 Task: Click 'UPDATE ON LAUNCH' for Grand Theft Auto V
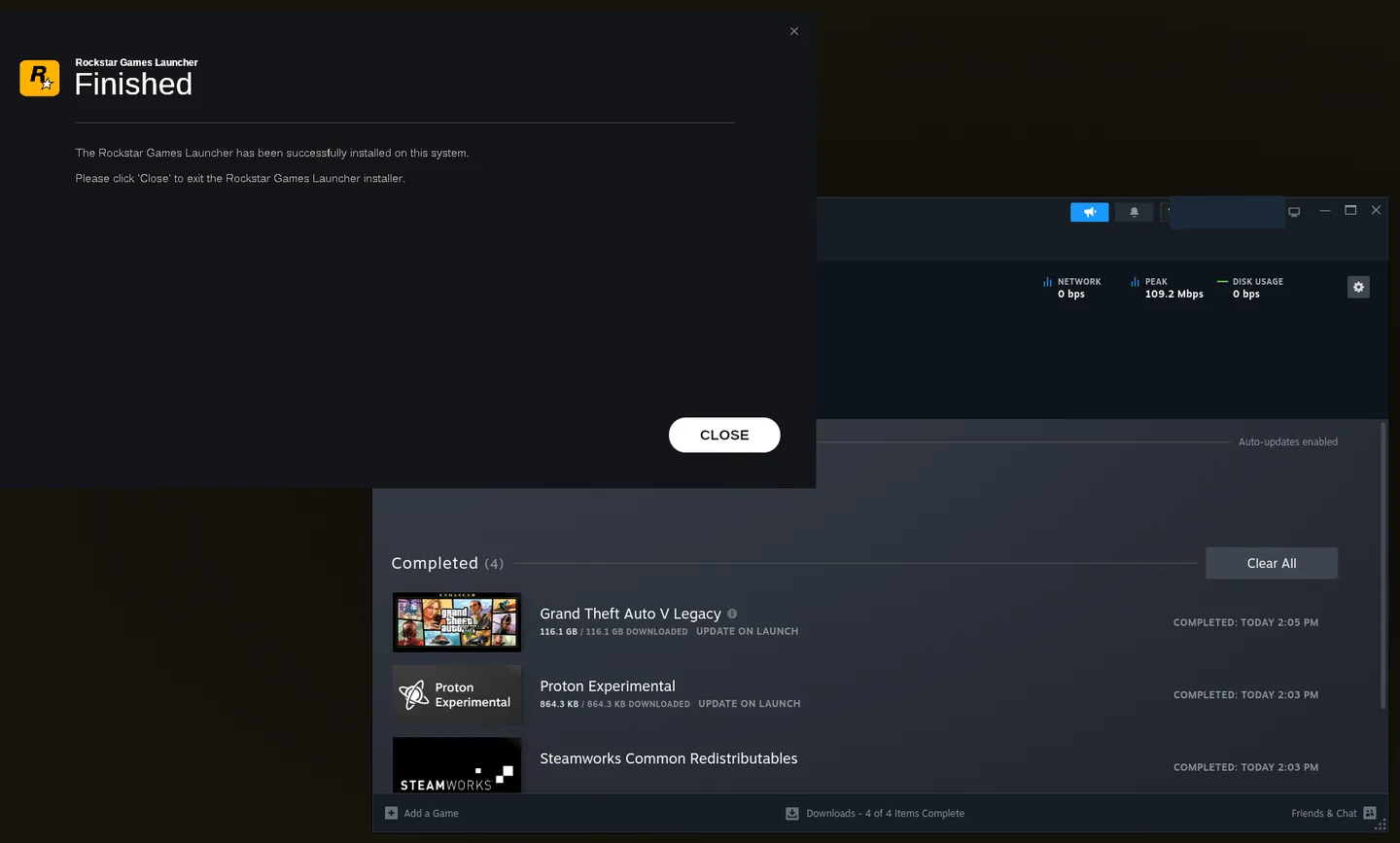pyautogui.click(x=747, y=632)
